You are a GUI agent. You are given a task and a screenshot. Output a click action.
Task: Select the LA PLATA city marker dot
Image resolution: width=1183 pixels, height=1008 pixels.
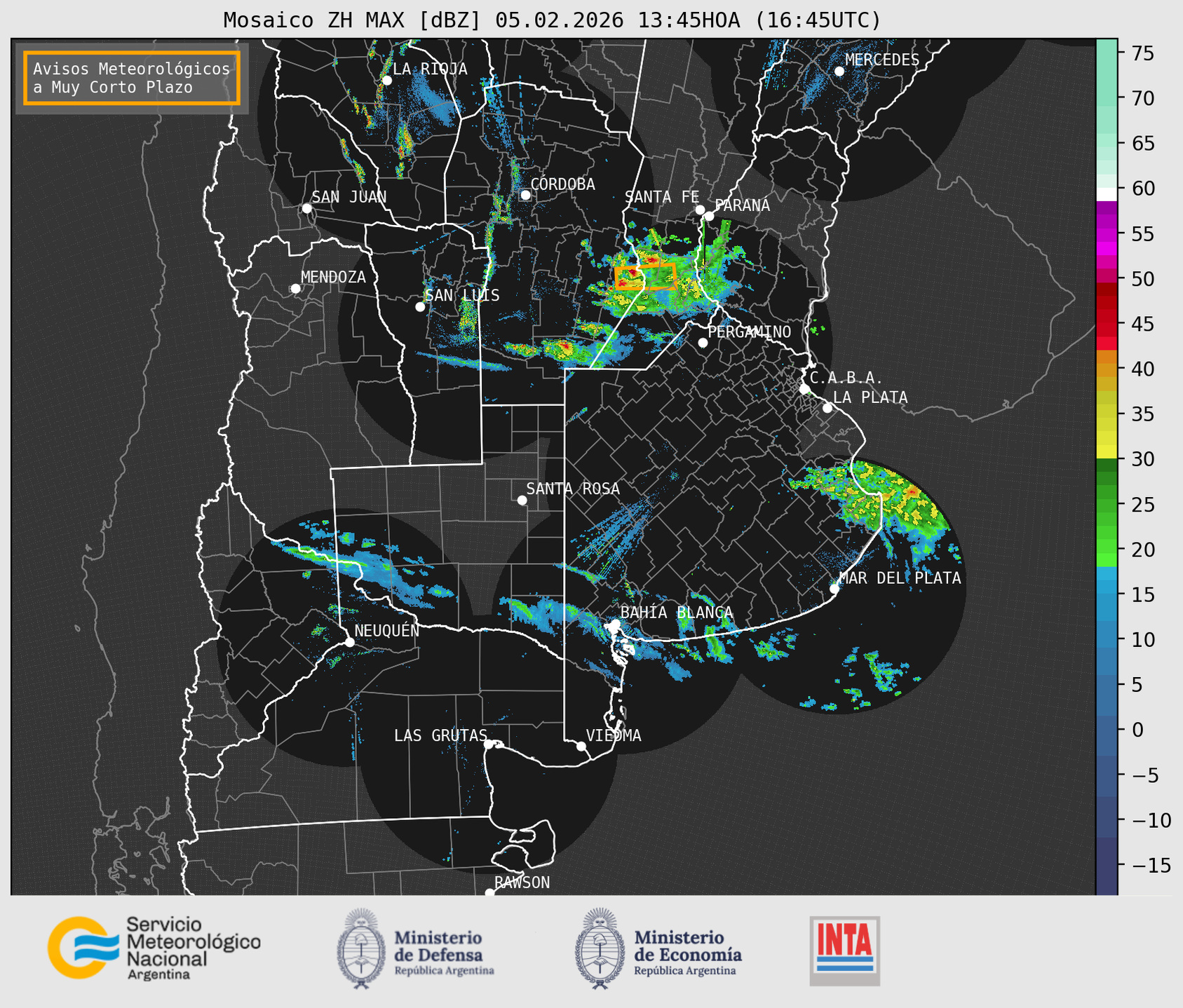[x=827, y=408]
